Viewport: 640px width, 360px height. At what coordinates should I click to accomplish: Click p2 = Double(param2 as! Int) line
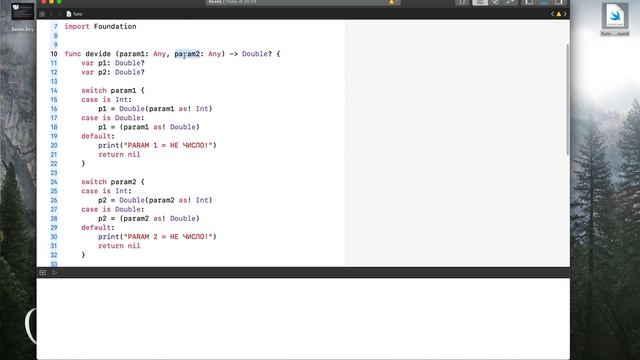[x=155, y=200]
